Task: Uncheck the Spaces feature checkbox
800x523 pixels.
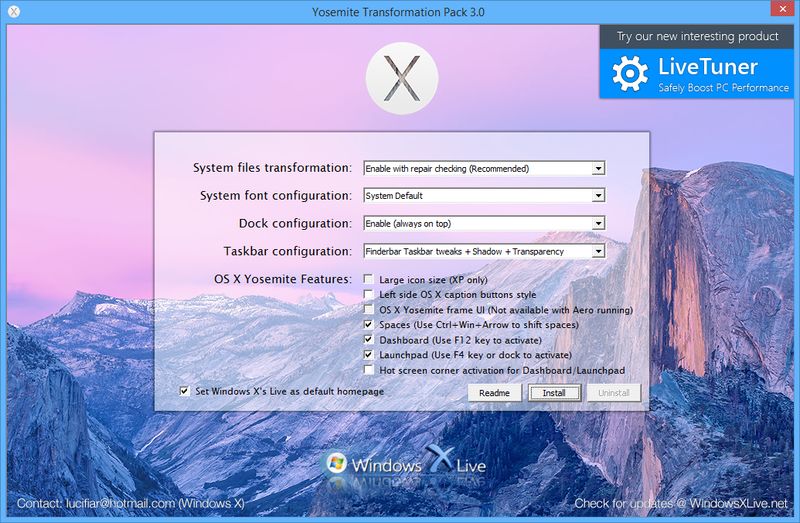Action: (368, 324)
